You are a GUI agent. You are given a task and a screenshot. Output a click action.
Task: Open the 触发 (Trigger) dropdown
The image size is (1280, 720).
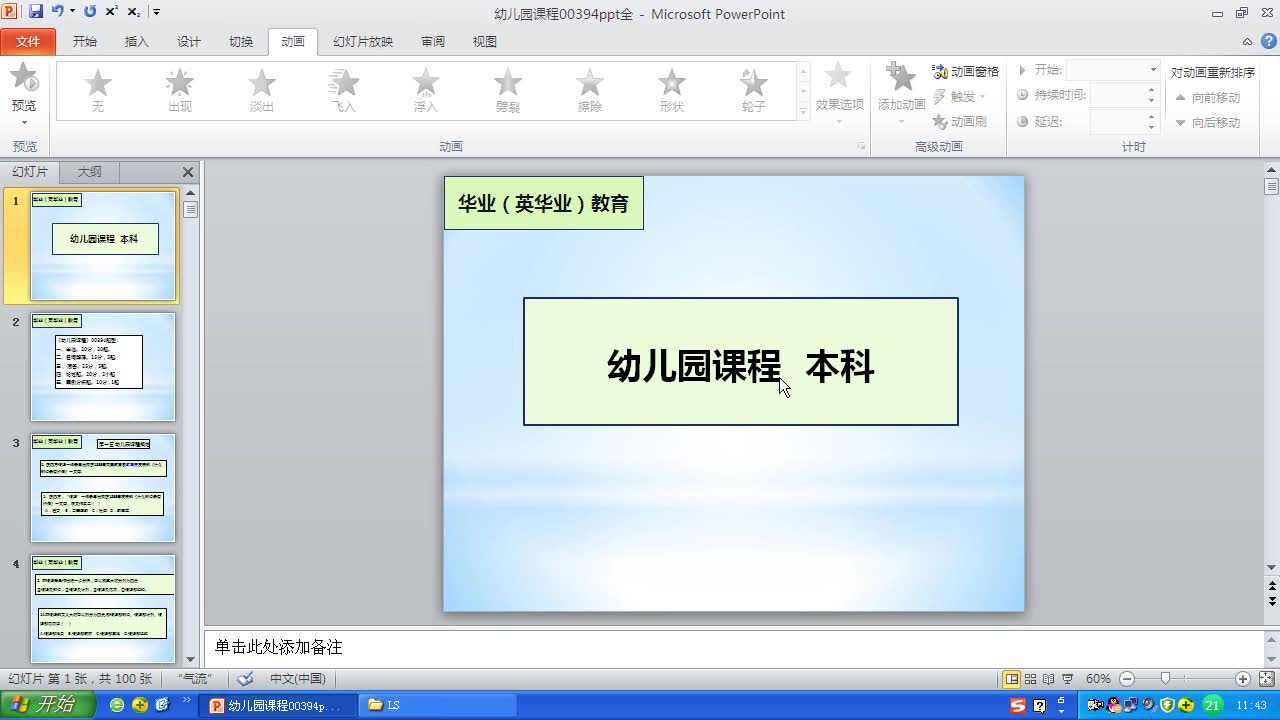tap(960, 97)
